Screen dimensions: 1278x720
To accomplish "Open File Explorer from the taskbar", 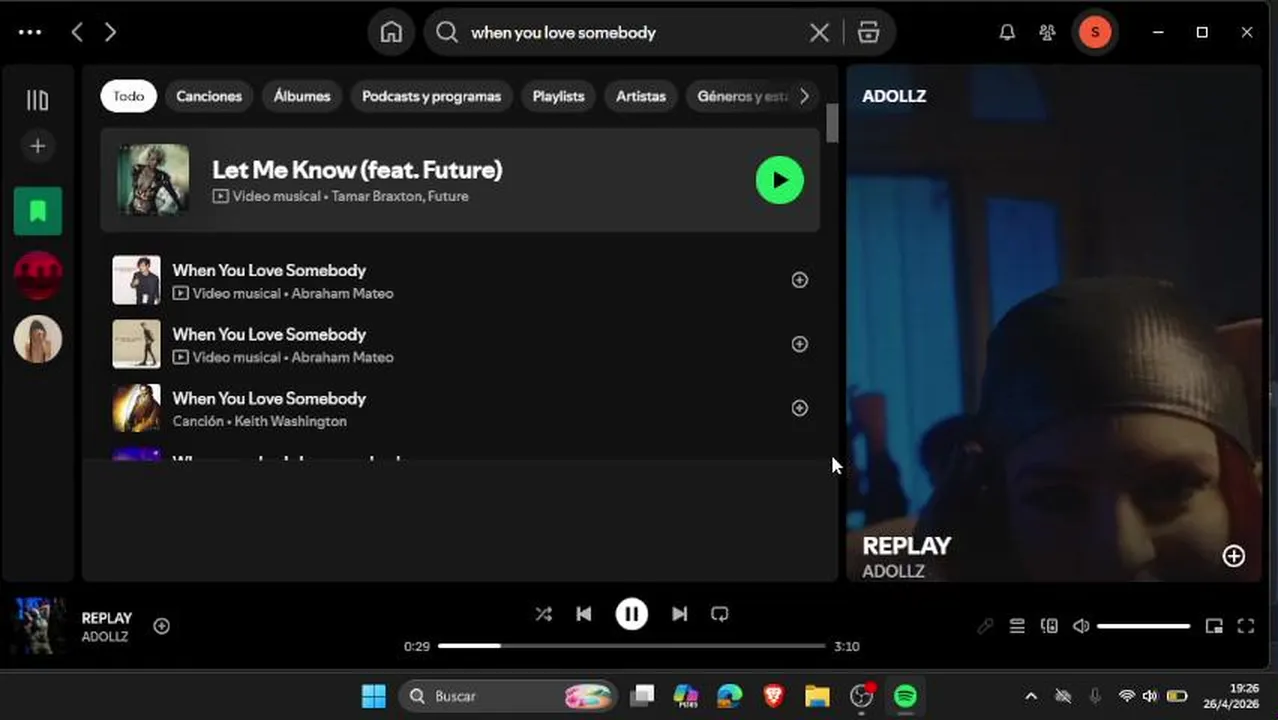I will pyautogui.click(x=817, y=696).
